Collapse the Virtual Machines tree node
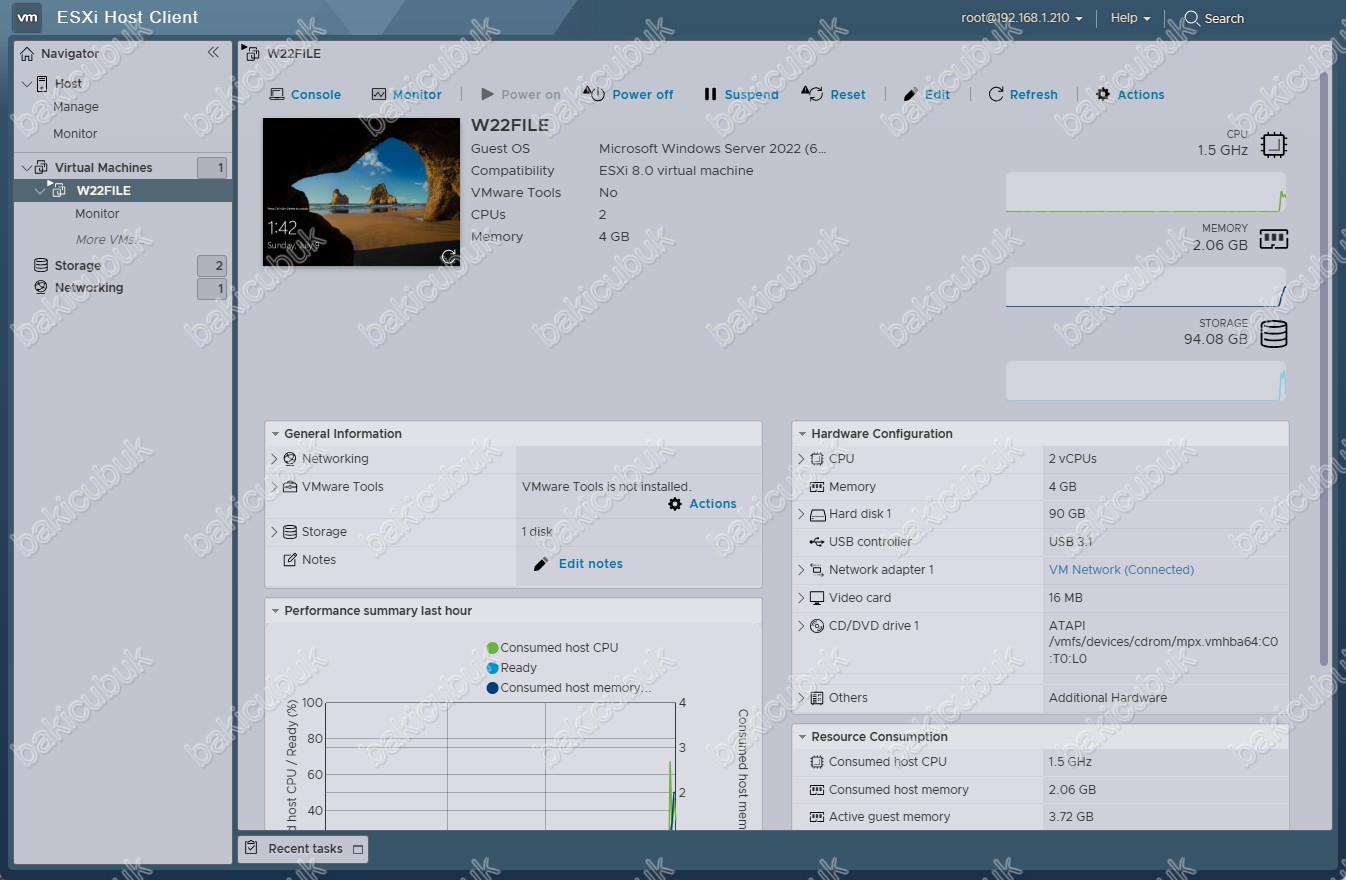This screenshot has height=880, width=1346. point(27,168)
